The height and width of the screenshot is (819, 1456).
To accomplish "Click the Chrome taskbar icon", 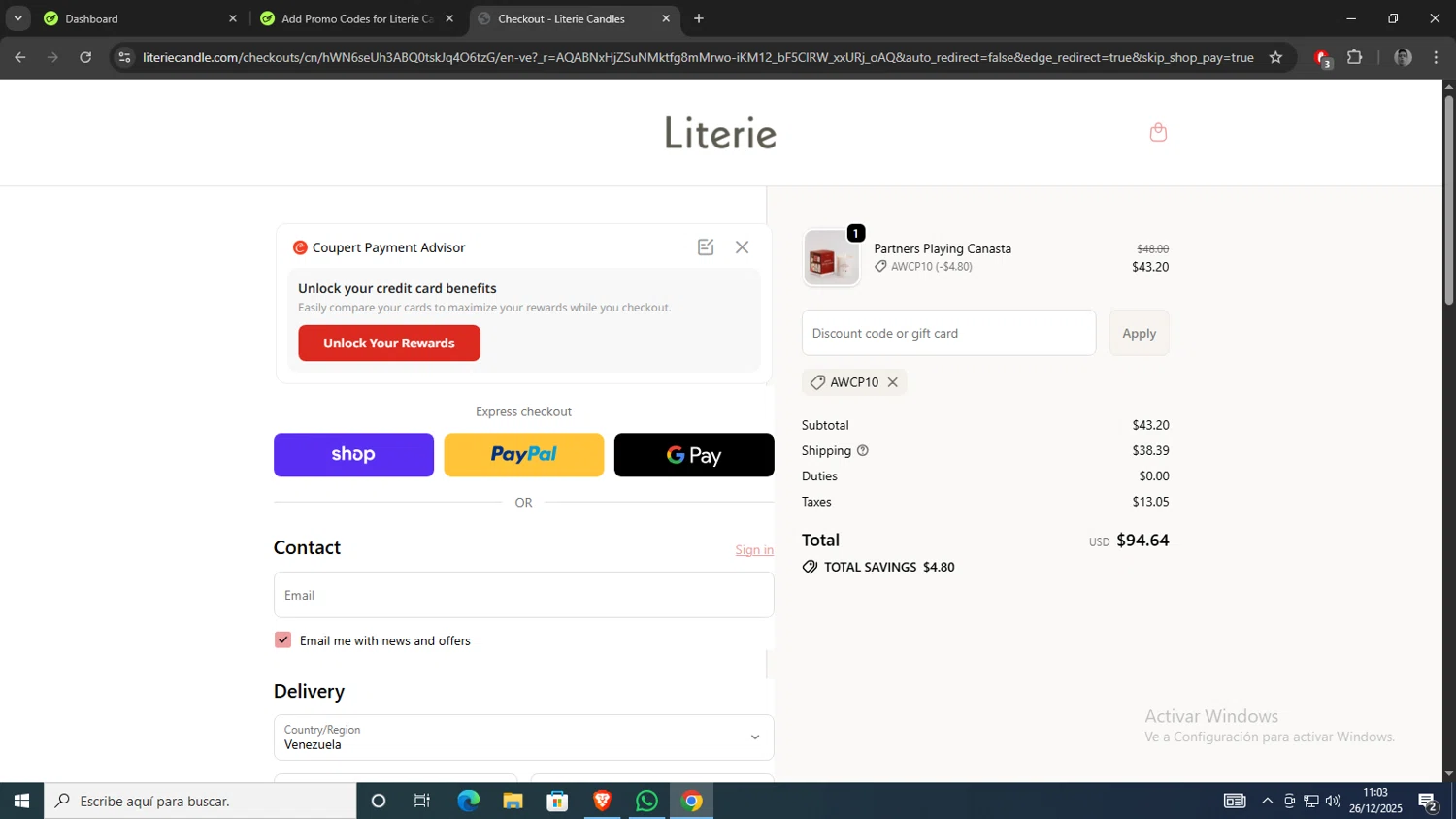I will pyautogui.click(x=691, y=801).
